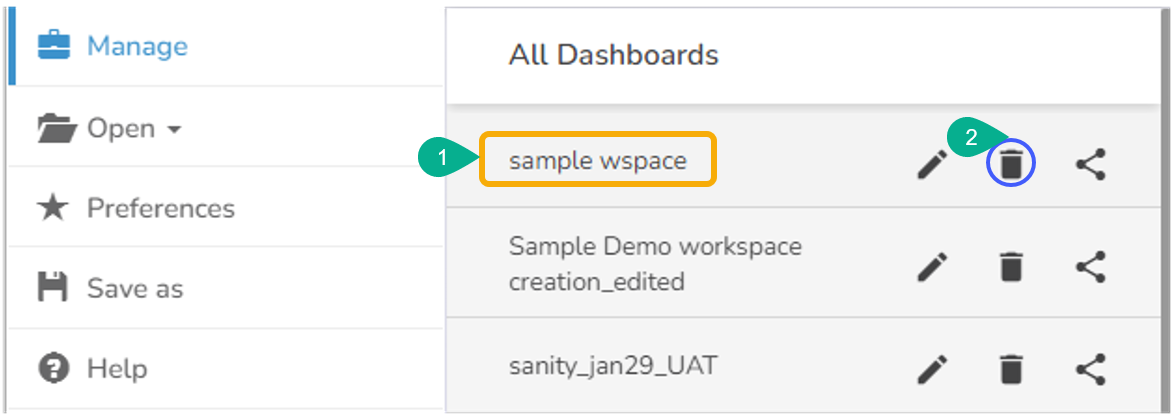Select the sample wspace dashboard name
This screenshot has height=418, width=1174.
point(598,160)
